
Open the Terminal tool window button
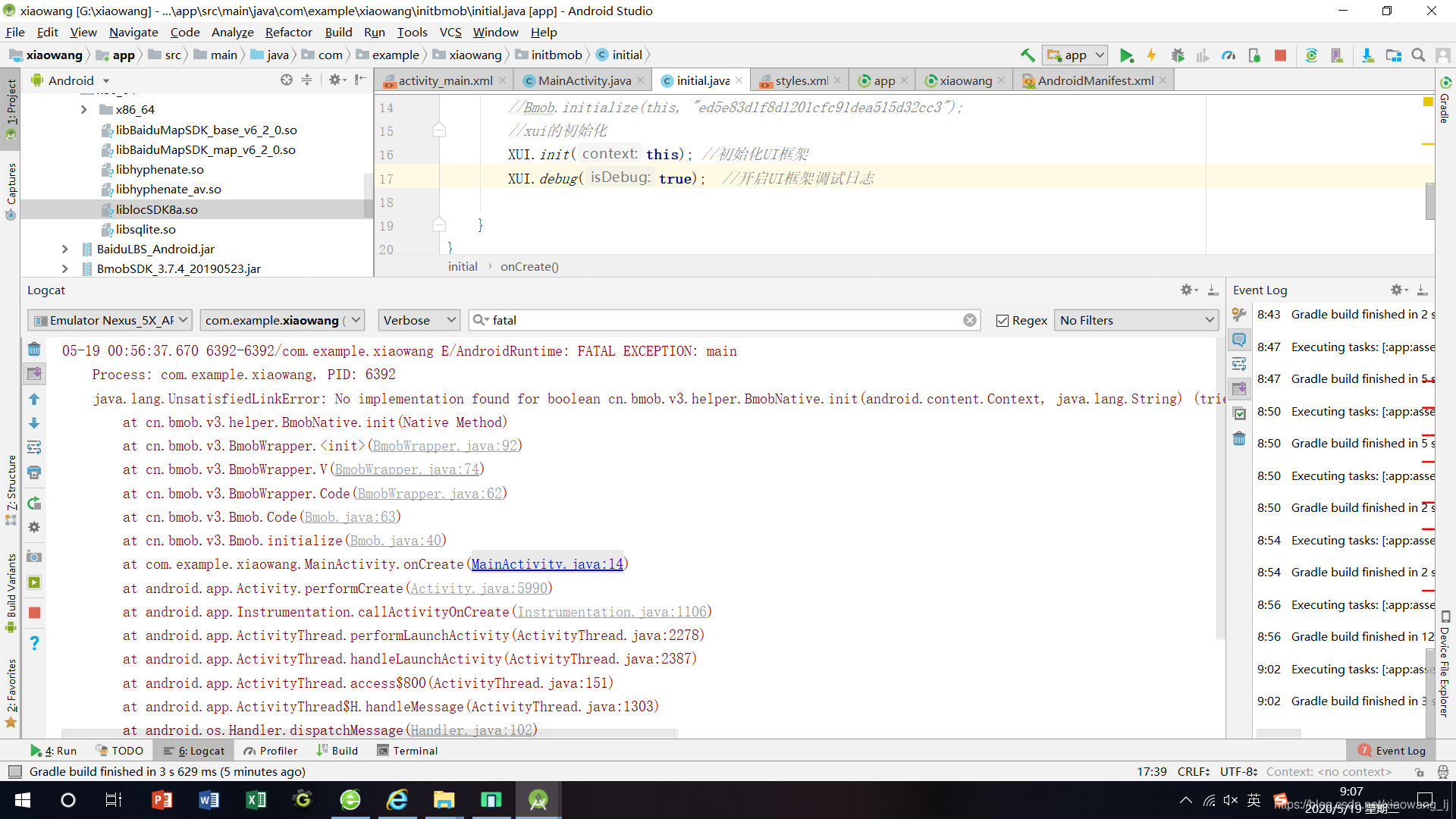[407, 751]
